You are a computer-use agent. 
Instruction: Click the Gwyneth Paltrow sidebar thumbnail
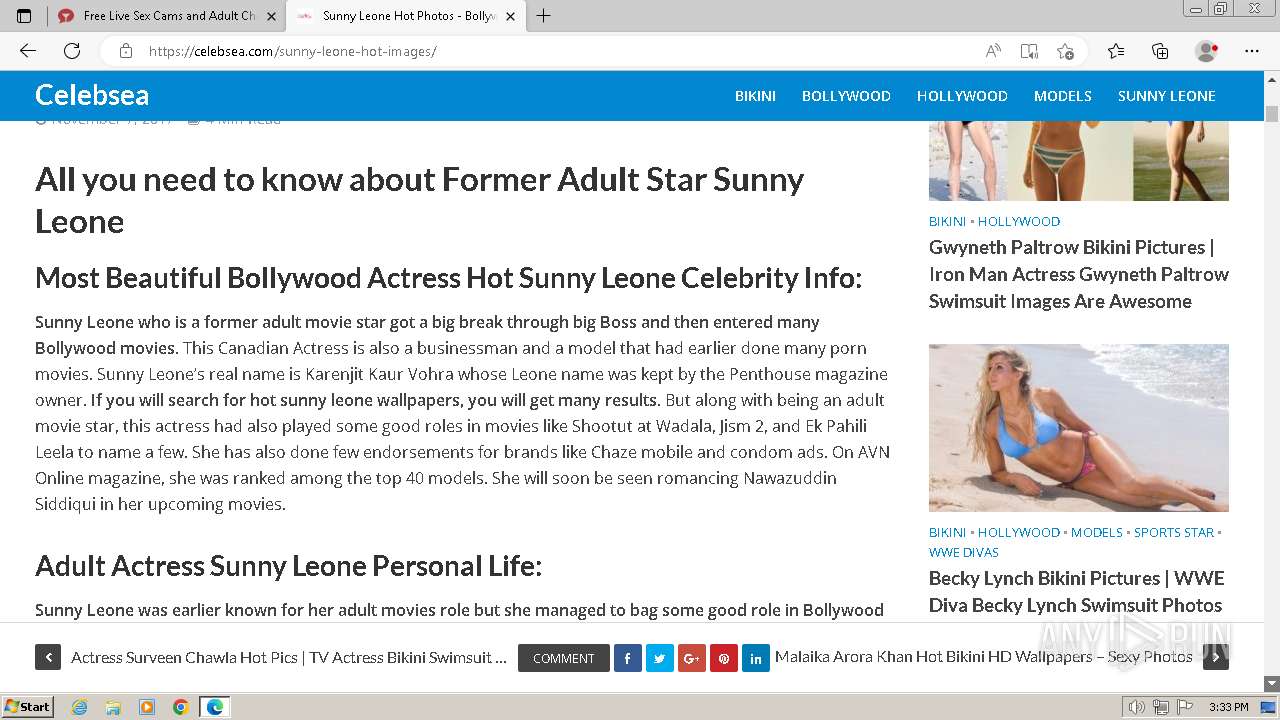pyautogui.click(x=1079, y=160)
